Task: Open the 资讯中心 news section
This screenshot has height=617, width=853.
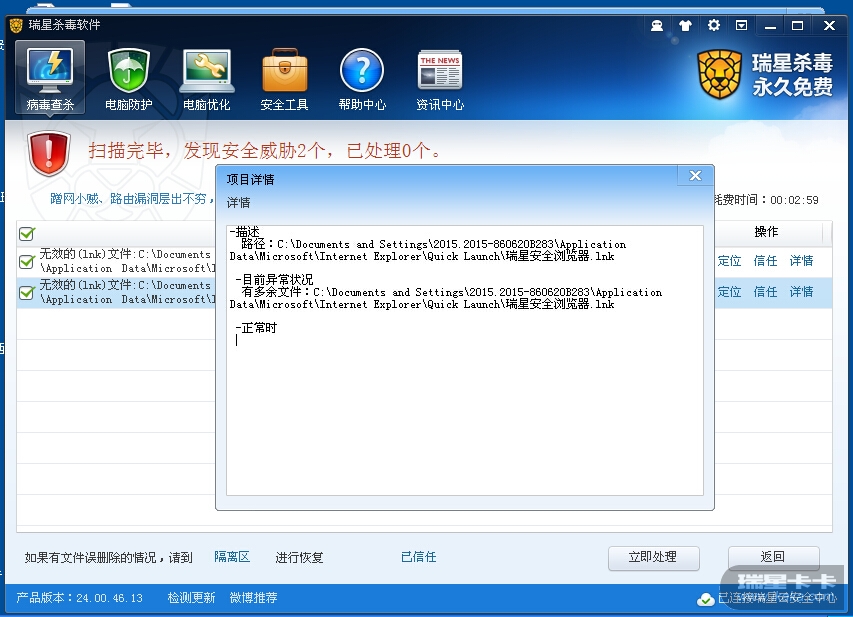Action: [x=440, y=79]
